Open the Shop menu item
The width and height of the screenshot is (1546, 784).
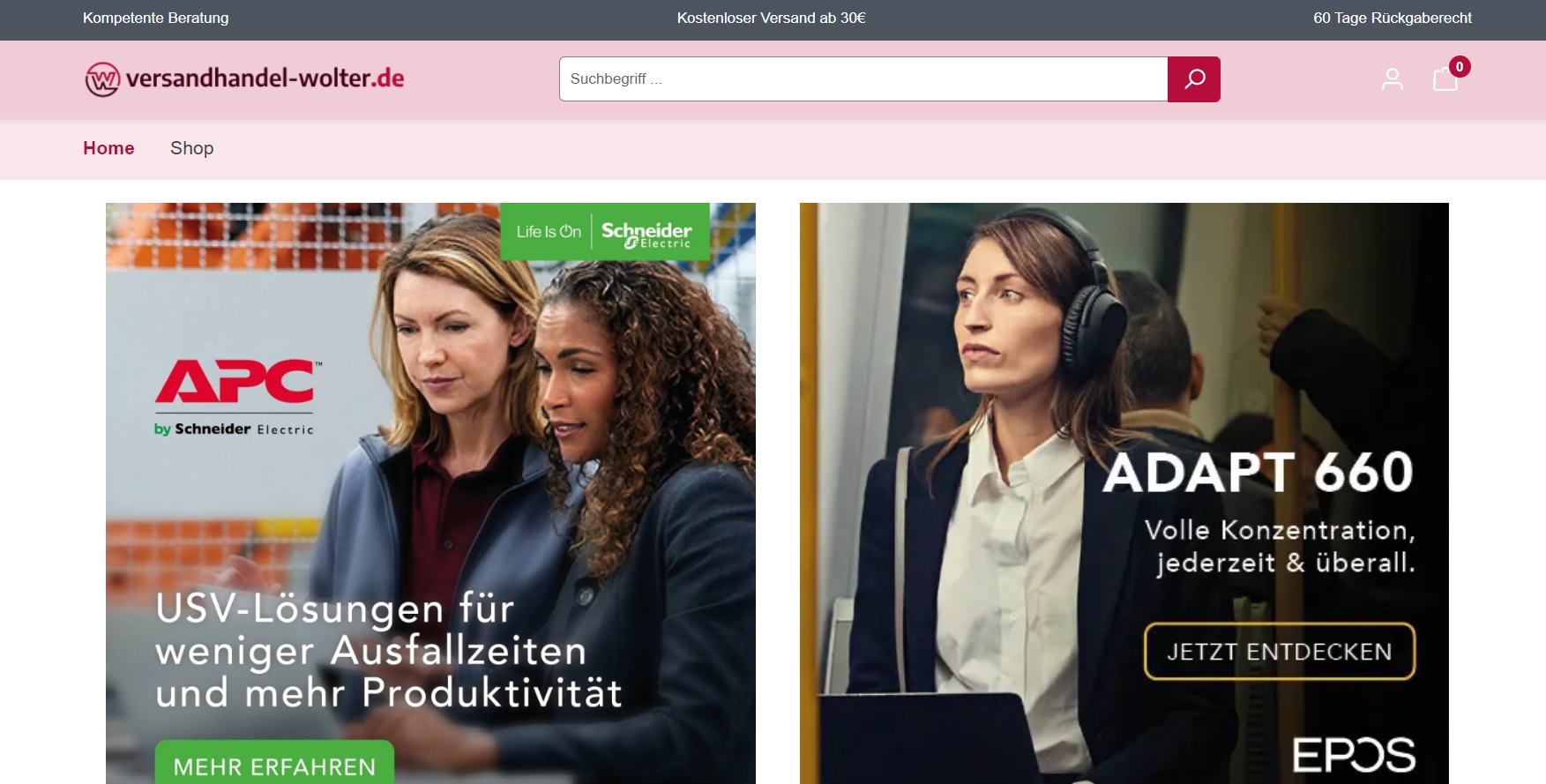[x=191, y=148]
